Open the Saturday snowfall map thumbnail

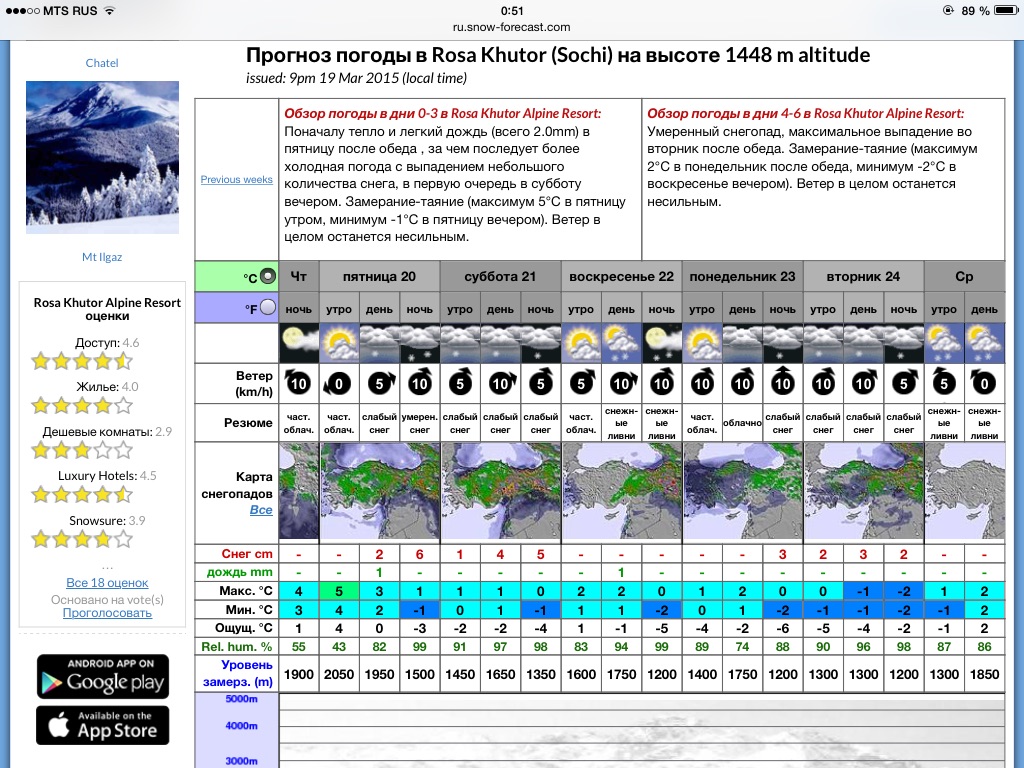[x=500, y=491]
